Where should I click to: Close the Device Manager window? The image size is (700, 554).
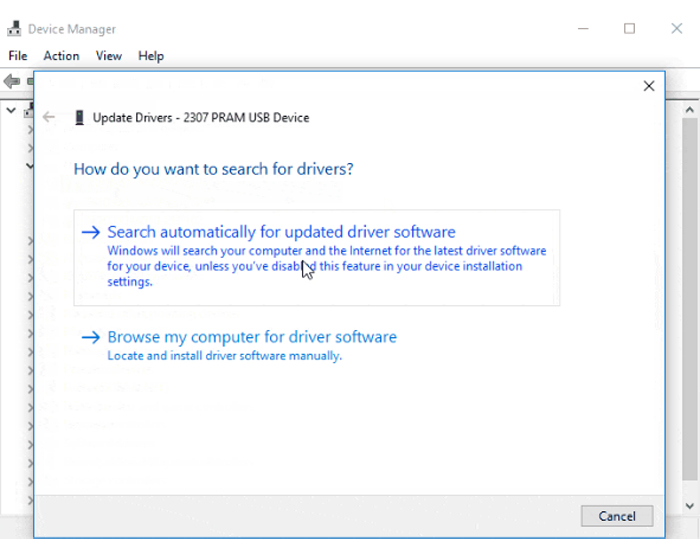click(677, 29)
